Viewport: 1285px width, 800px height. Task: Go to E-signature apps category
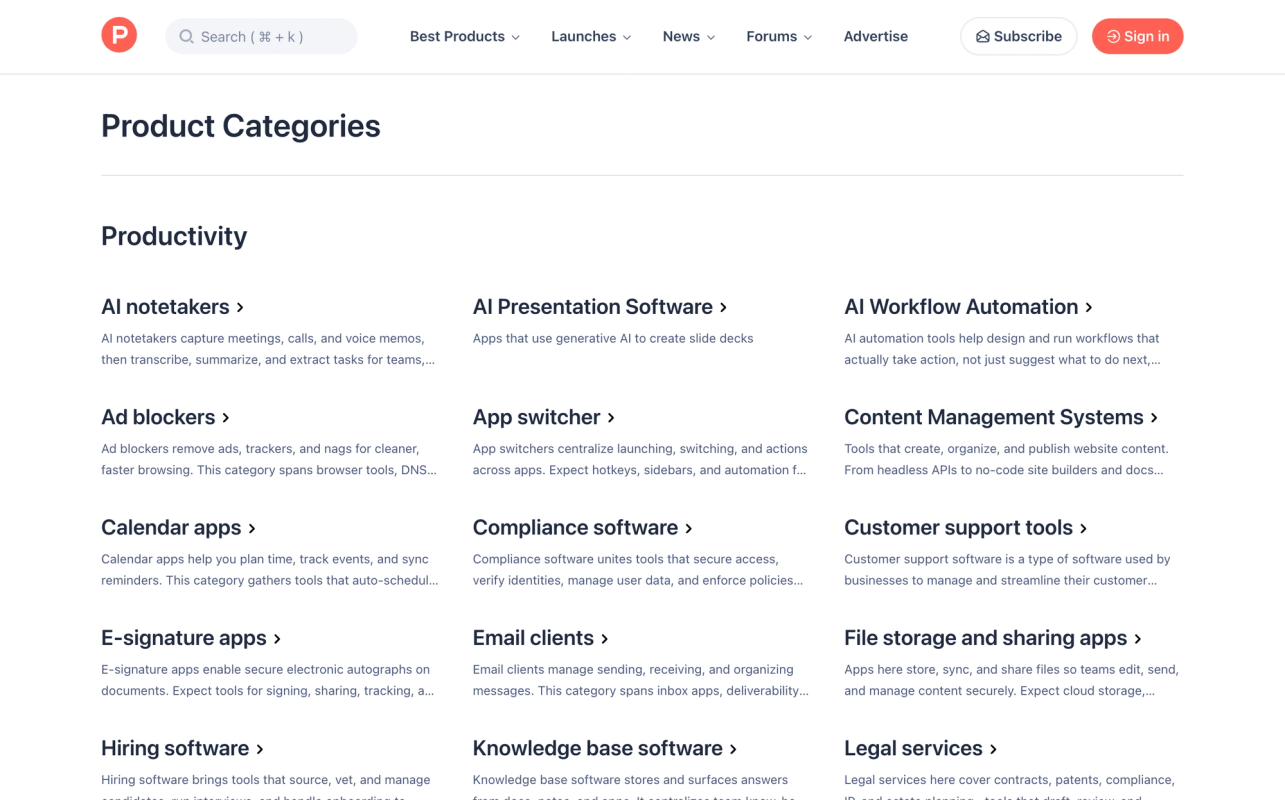tap(191, 638)
